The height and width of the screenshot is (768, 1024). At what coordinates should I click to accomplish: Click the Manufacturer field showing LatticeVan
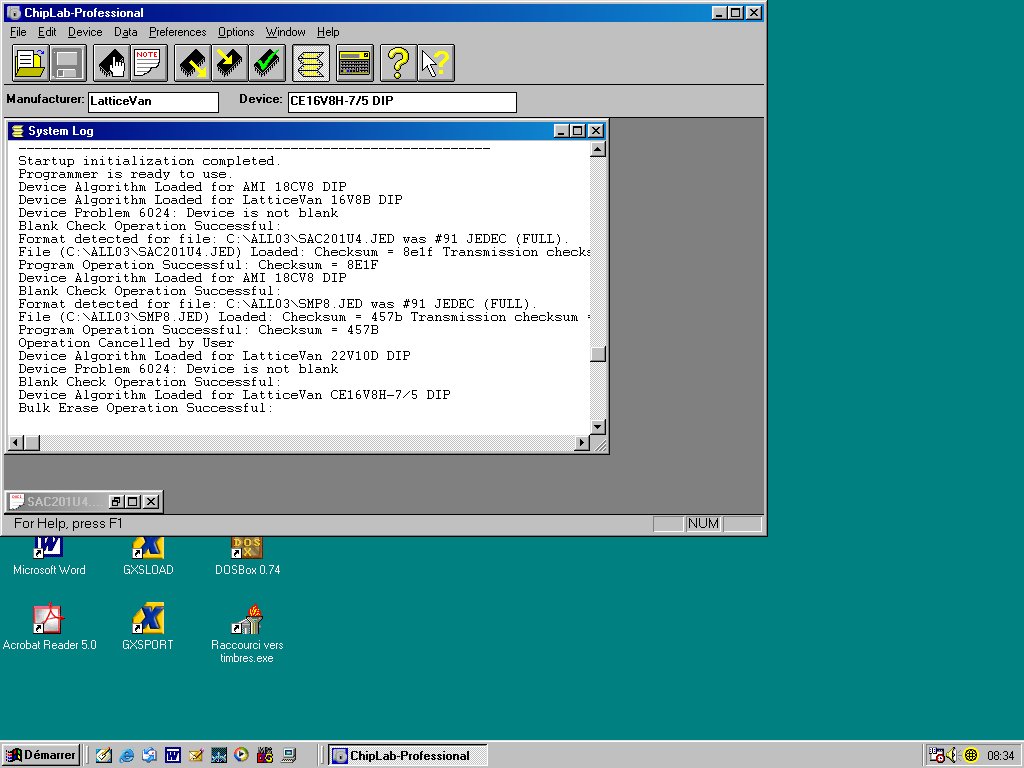click(152, 102)
